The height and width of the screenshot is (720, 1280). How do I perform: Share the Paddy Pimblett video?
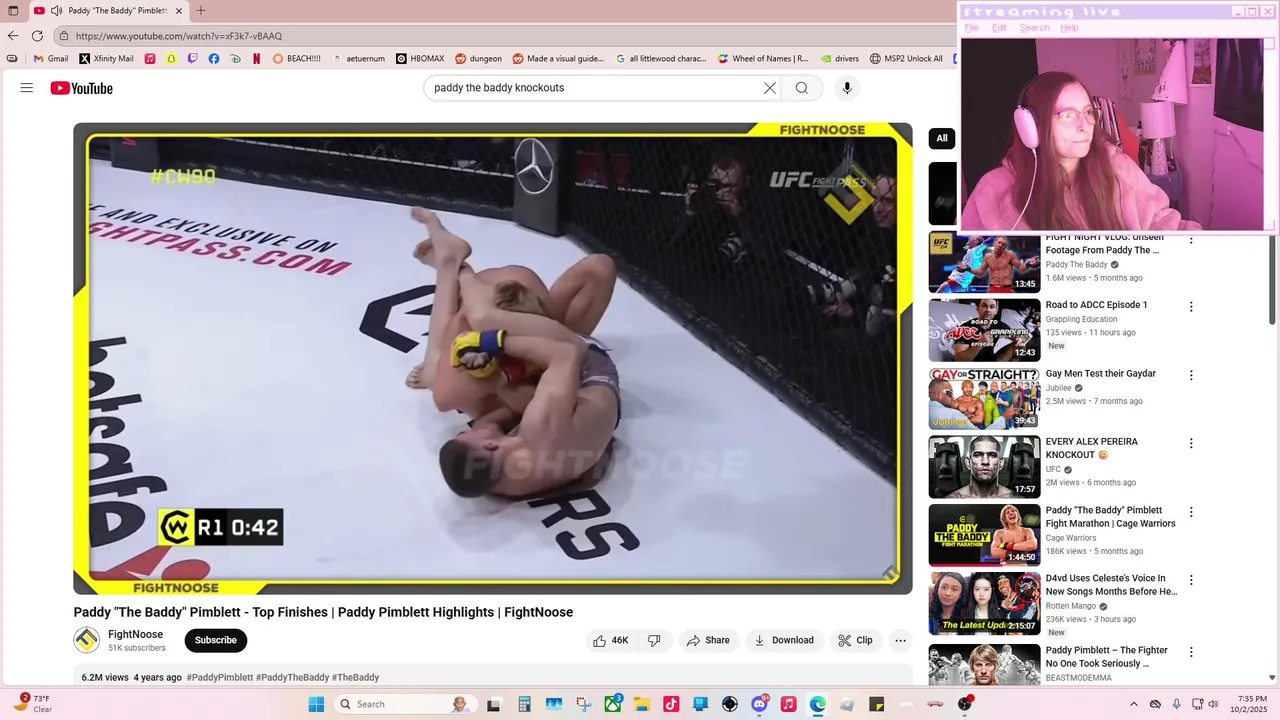tap(707, 640)
